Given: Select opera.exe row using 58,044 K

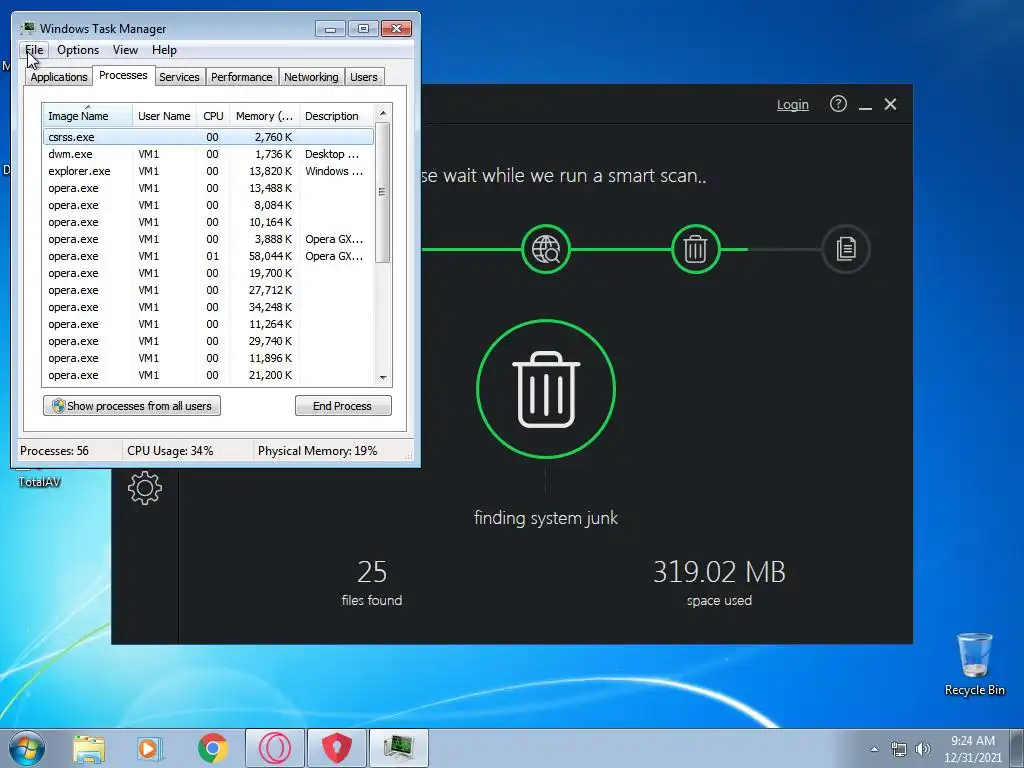Looking at the screenshot, I should pyautogui.click(x=208, y=256).
